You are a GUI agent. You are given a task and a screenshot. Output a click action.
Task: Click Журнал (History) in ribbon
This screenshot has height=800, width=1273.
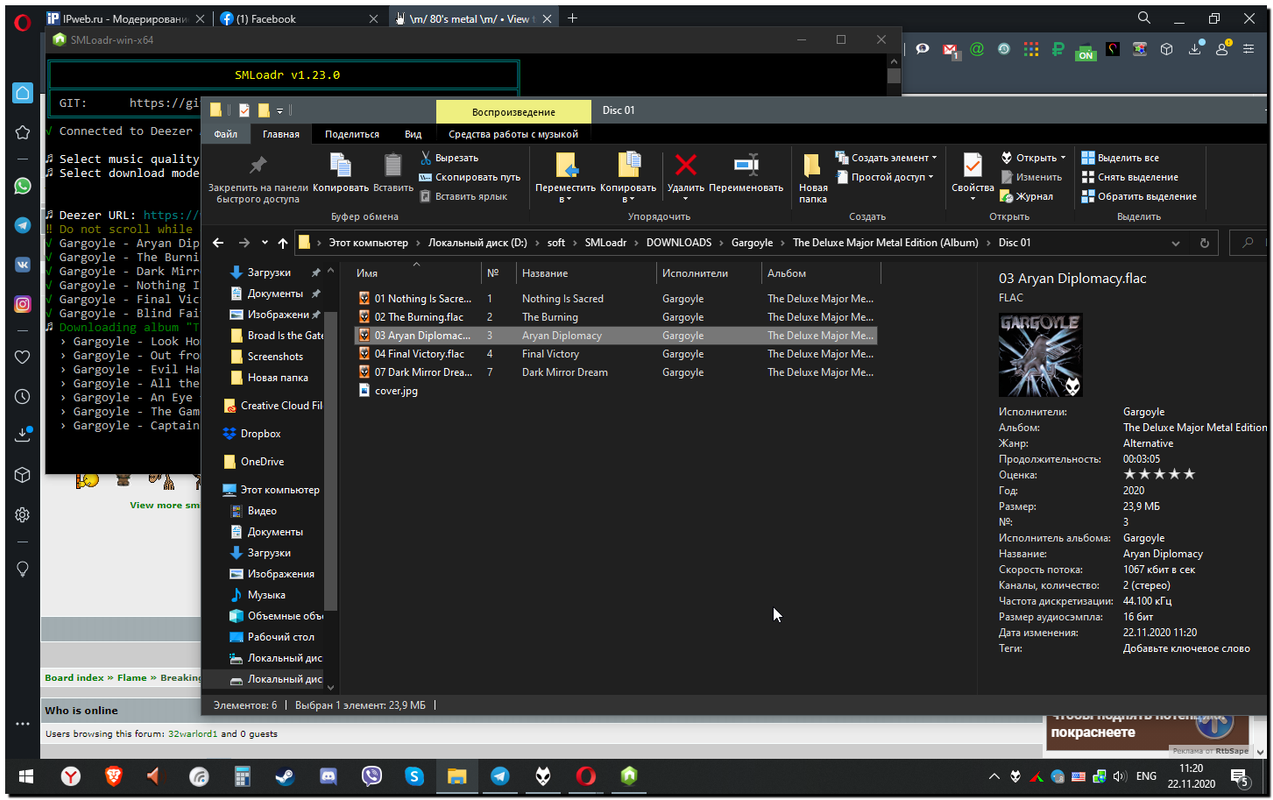tap(1026, 196)
